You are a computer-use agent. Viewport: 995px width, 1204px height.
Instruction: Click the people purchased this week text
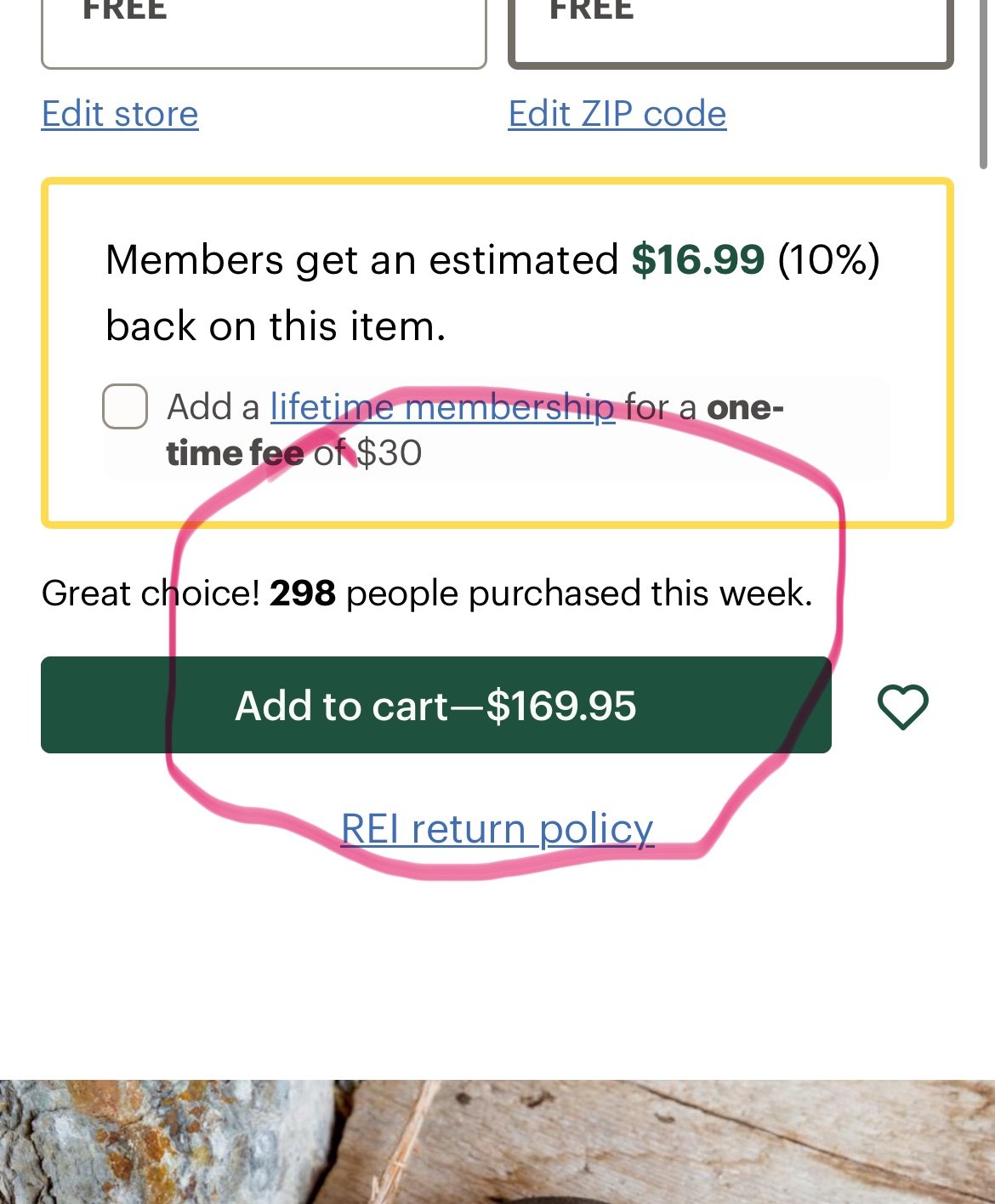point(578,593)
